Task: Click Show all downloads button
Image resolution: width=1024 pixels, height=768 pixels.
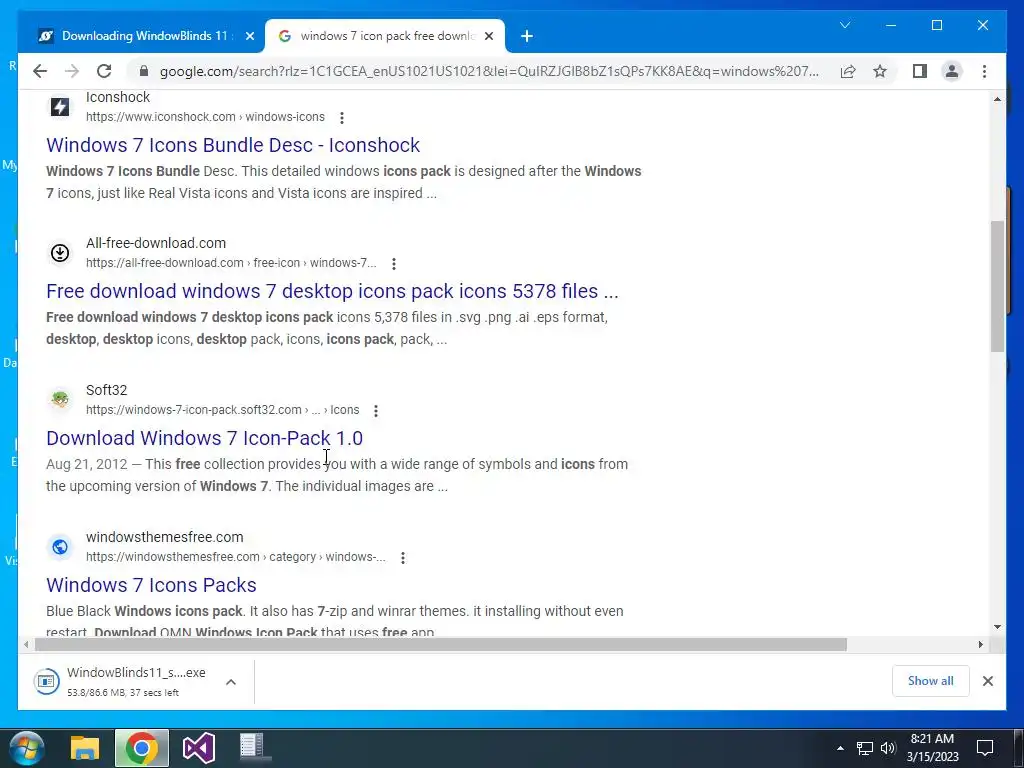Action: coord(930,681)
